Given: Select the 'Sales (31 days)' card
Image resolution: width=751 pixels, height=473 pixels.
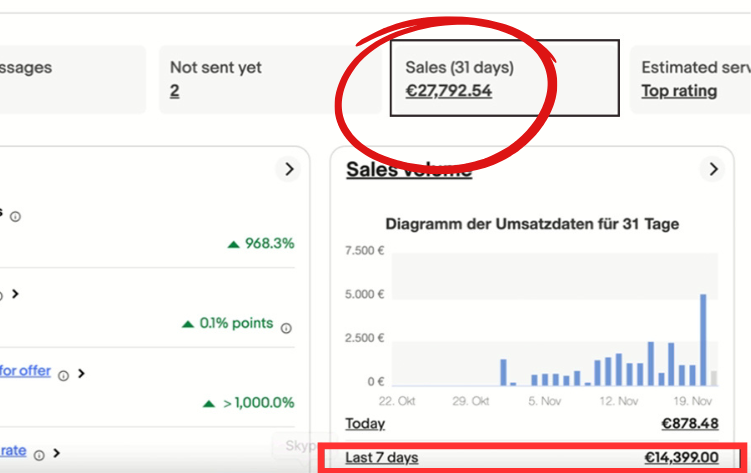Looking at the screenshot, I should pyautogui.click(x=504, y=78).
